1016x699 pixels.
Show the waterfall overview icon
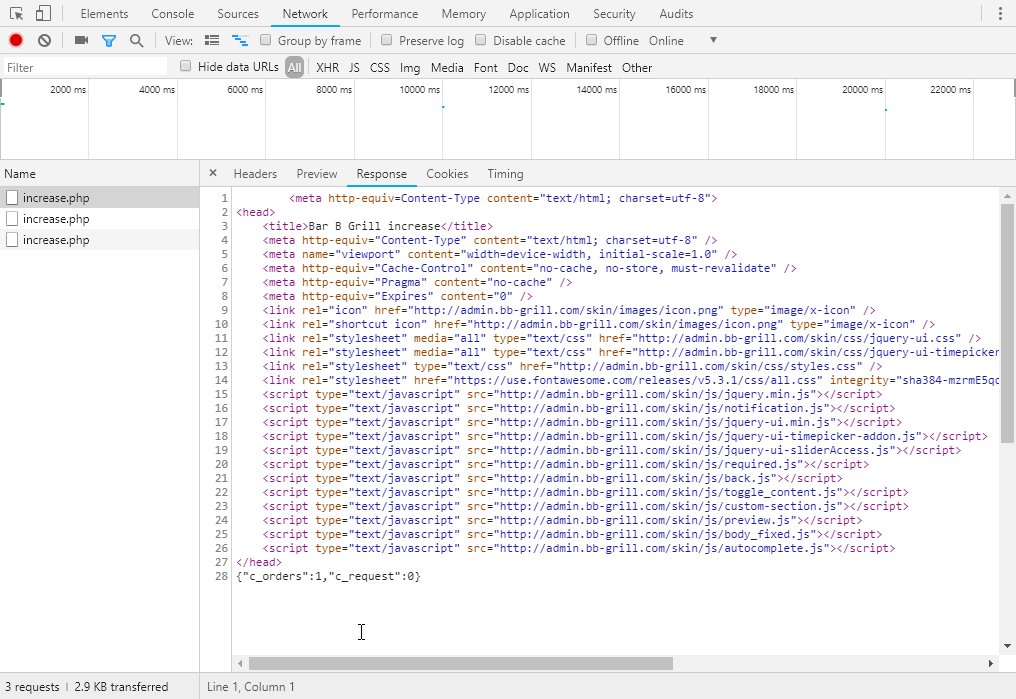(x=240, y=40)
